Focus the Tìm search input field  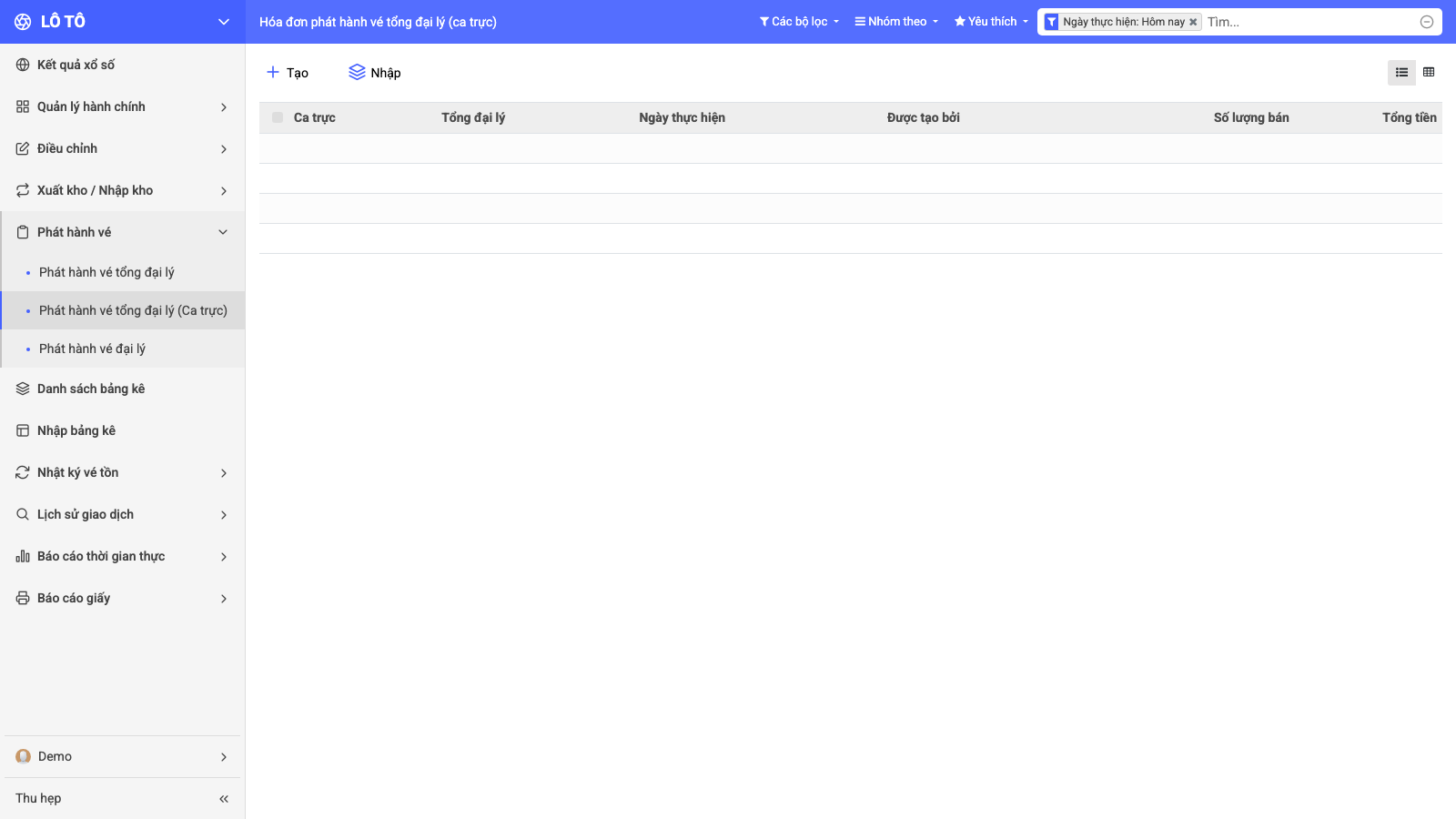click(x=1309, y=22)
